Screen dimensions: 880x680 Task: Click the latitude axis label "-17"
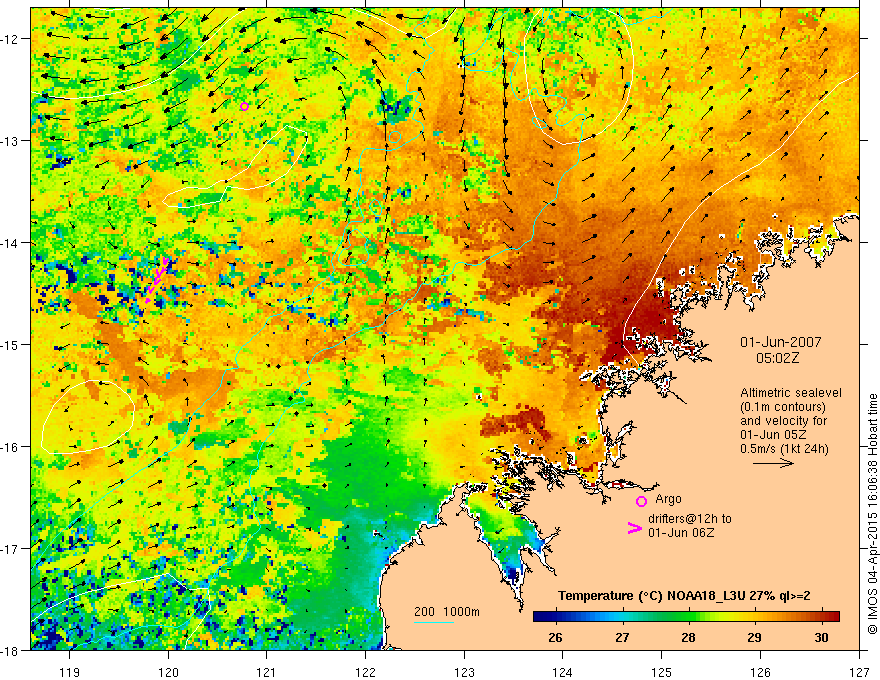[11, 549]
